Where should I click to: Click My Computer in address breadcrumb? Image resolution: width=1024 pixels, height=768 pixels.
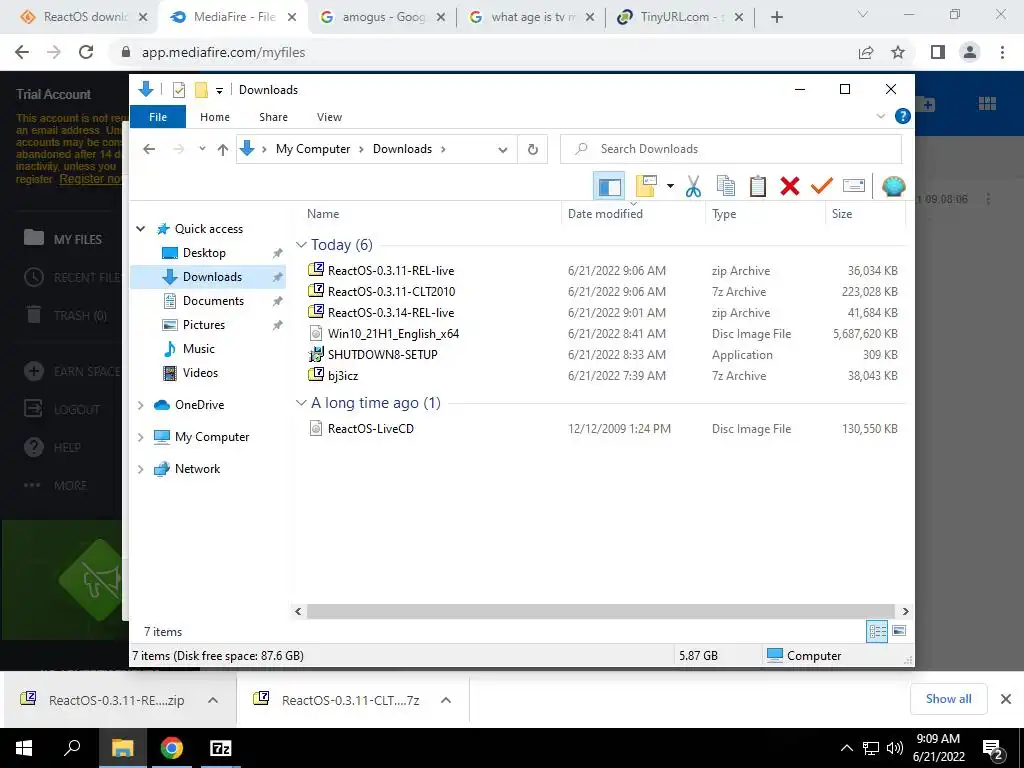pos(313,149)
